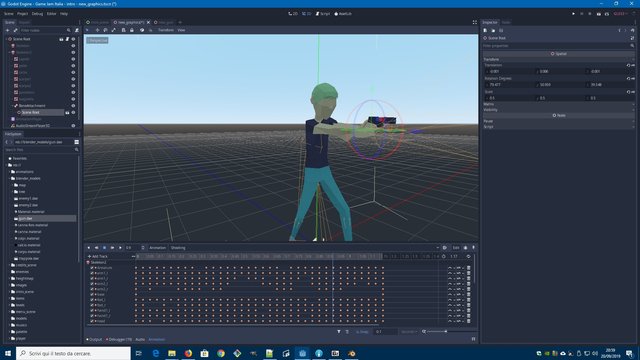This screenshot has width=640, height=360.
Task: Open the AssetLib workspace
Action: 343,13
